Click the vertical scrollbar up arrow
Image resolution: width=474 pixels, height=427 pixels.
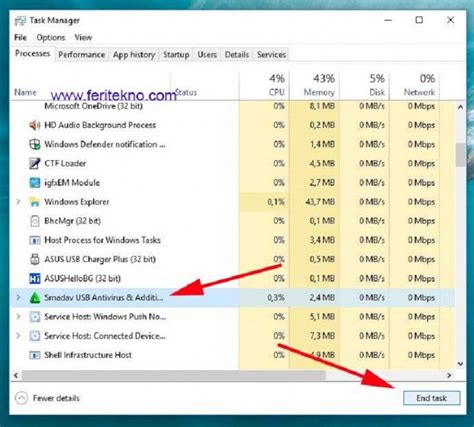click(460, 107)
